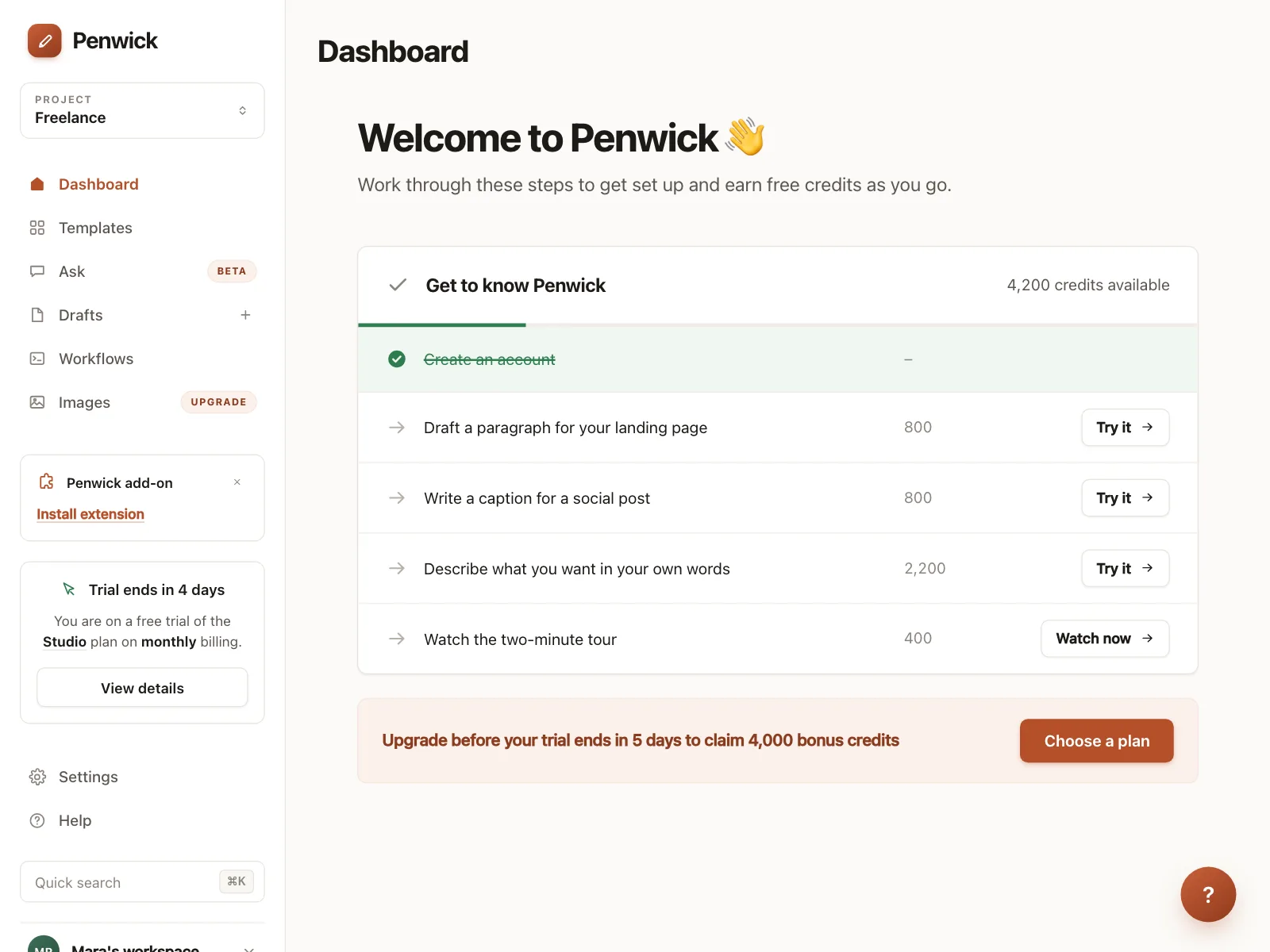The height and width of the screenshot is (952, 1270).
Task: Toggle completed Create an account check
Action: point(397,359)
